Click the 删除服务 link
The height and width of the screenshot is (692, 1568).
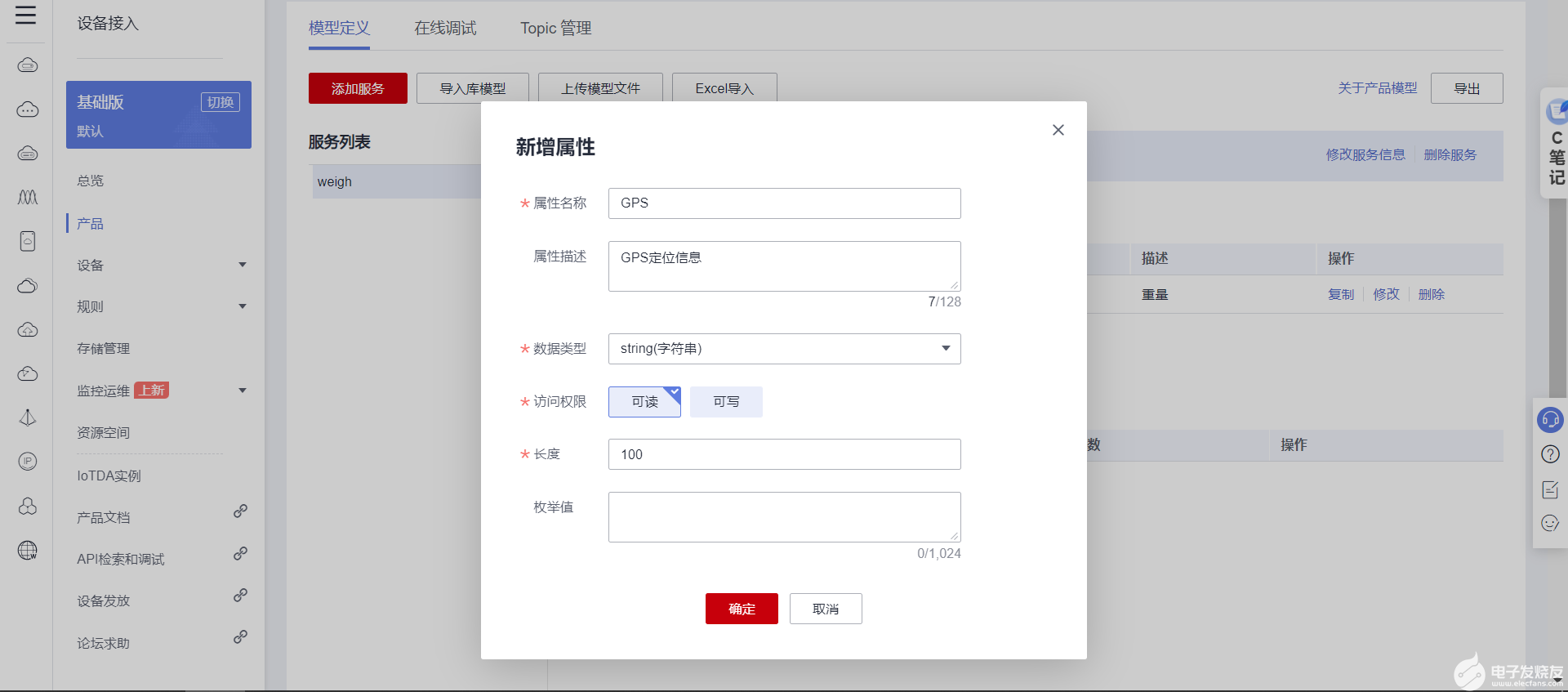1450,154
